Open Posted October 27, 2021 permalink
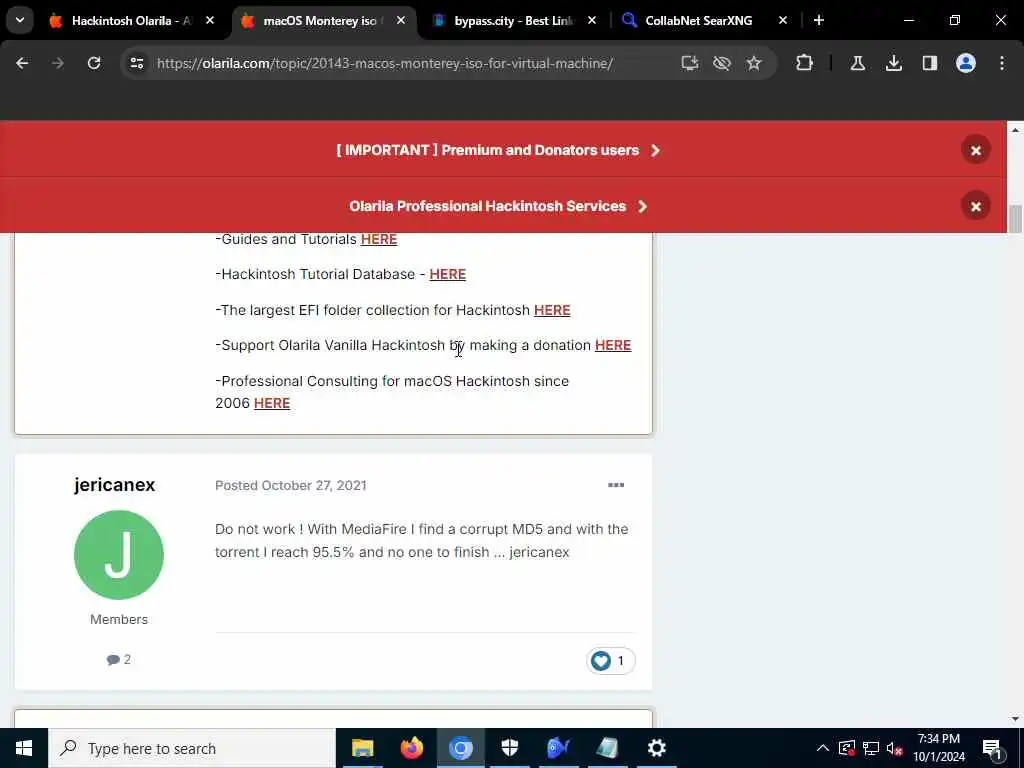Viewport: 1024px width, 768px height. click(x=291, y=485)
